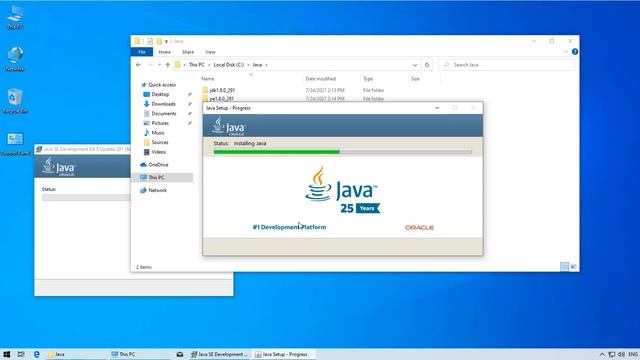This screenshot has height=360, width=640.
Task: Switch to details view layout icon
Action: (564, 267)
